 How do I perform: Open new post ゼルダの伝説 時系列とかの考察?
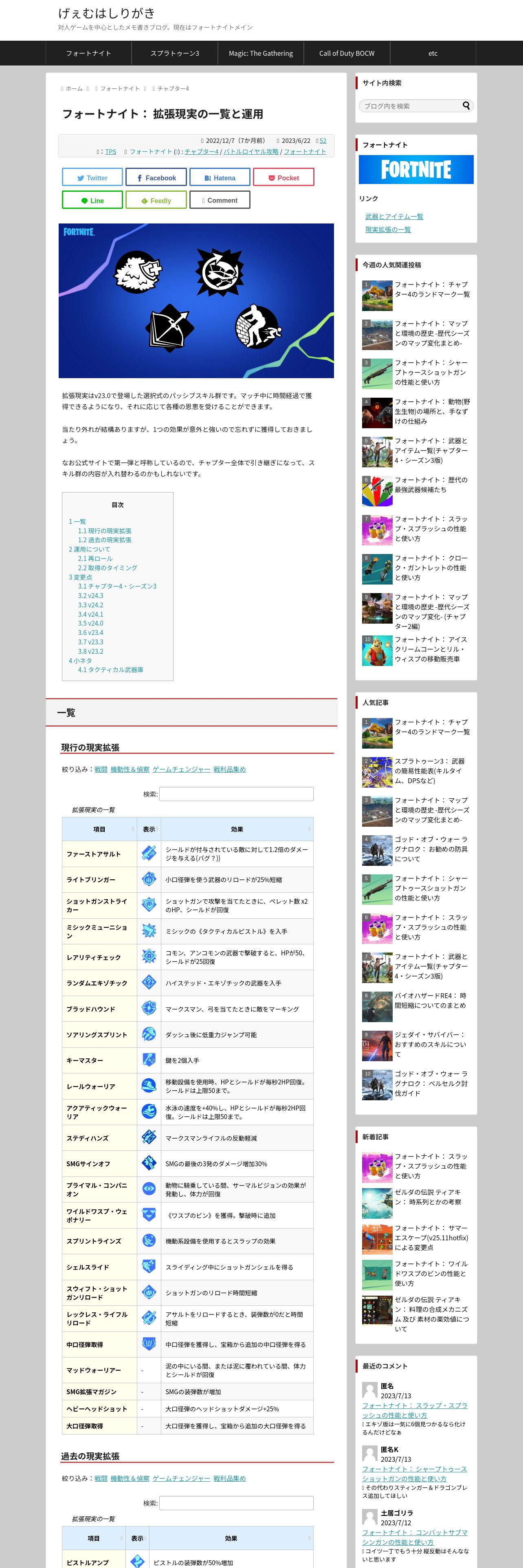point(428,1197)
